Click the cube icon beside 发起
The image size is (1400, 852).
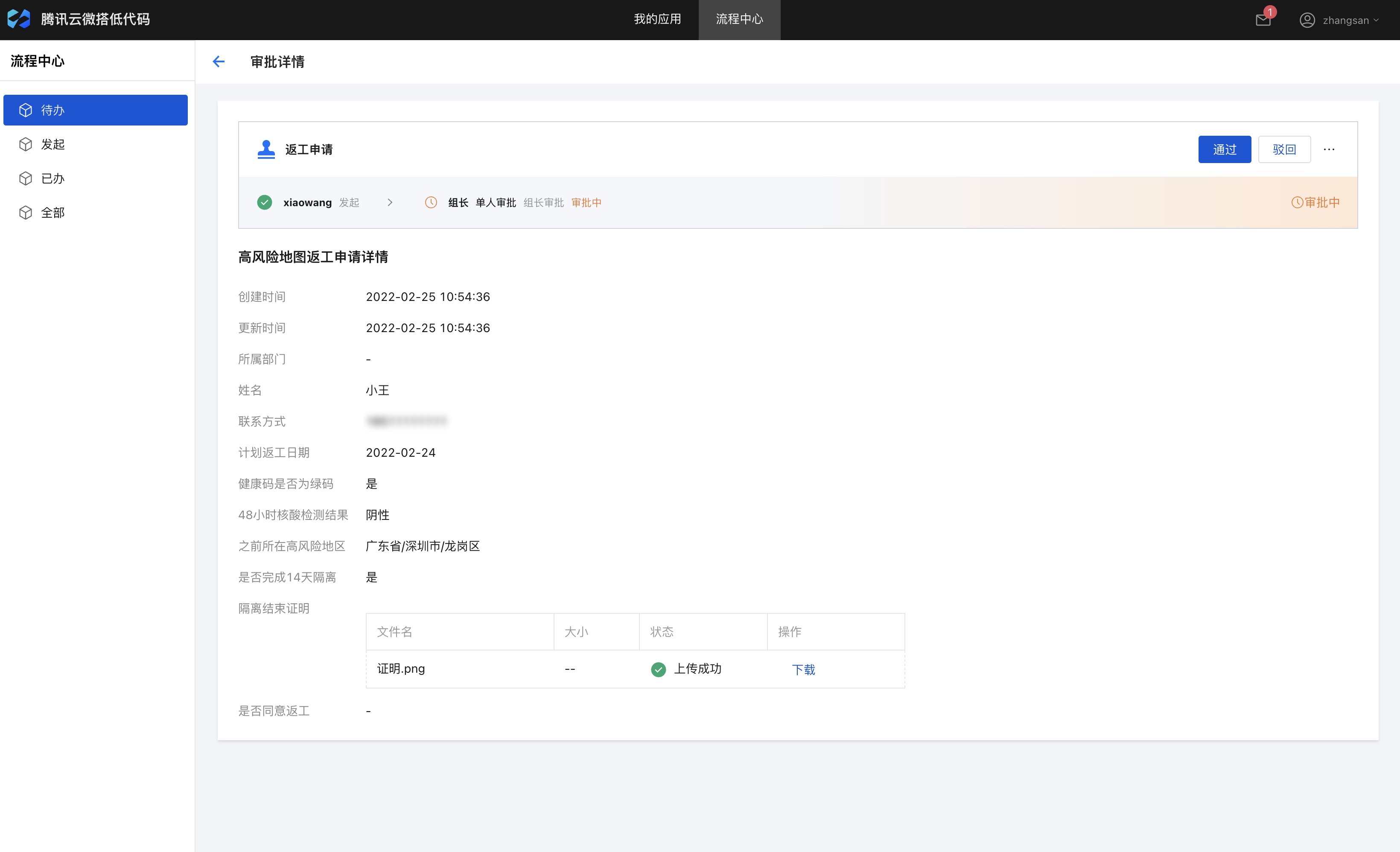tap(26, 144)
